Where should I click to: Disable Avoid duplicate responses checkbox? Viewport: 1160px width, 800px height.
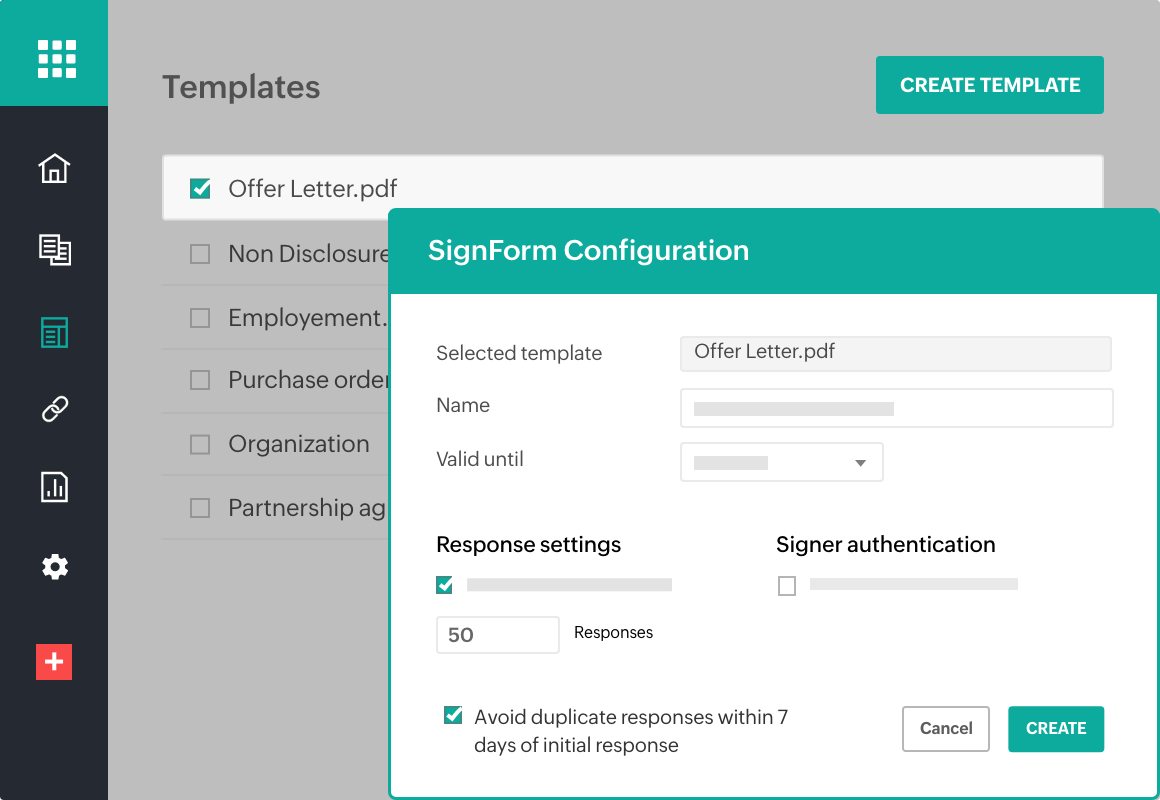(454, 716)
